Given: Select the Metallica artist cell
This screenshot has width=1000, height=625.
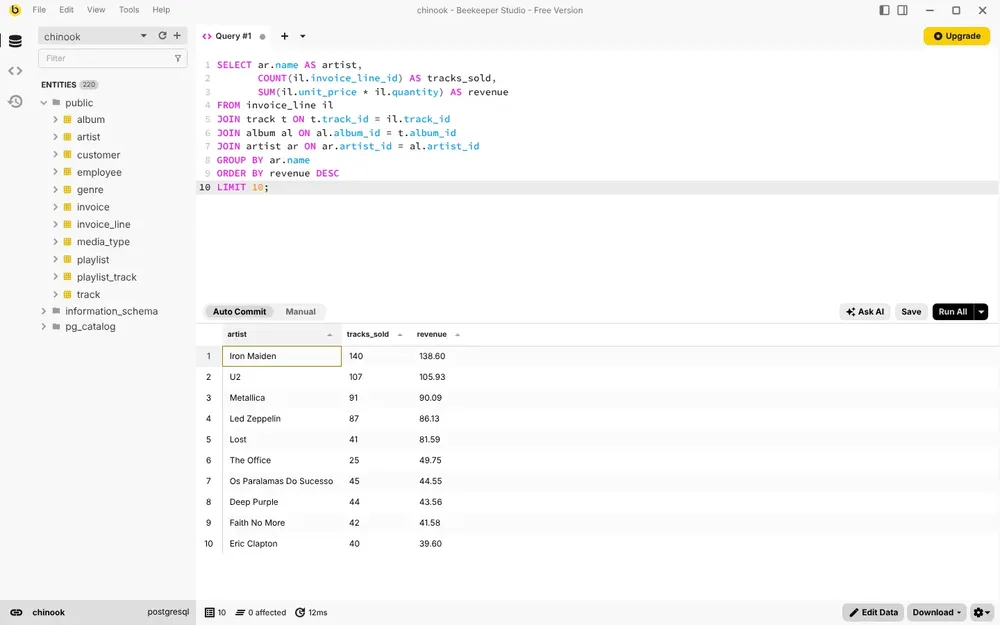Looking at the screenshot, I should (282, 397).
